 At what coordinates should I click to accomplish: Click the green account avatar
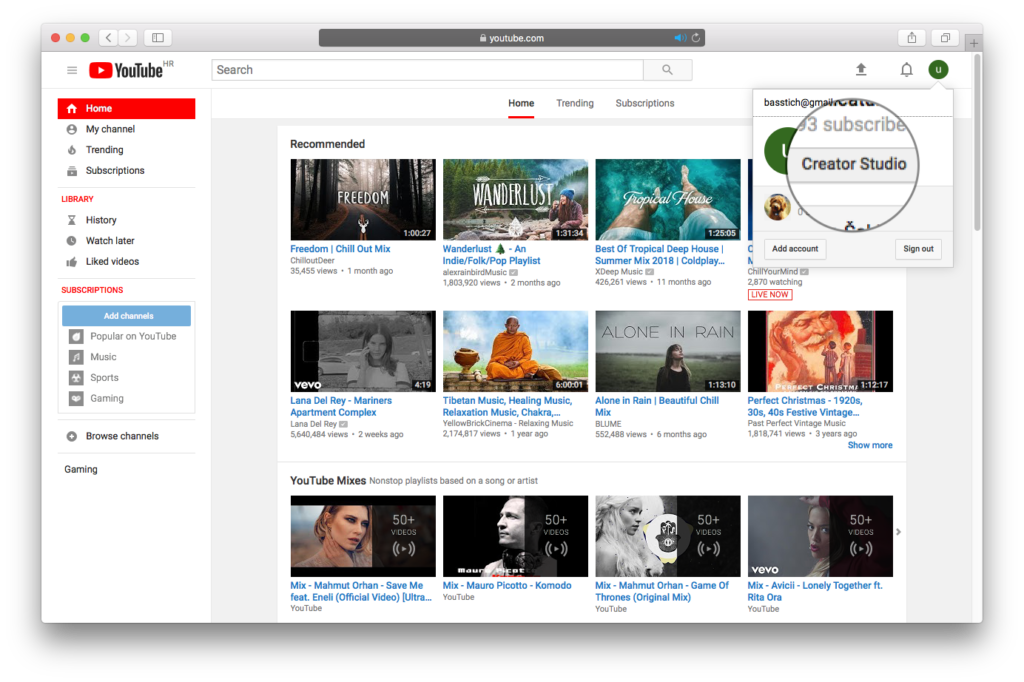tap(937, 70)
